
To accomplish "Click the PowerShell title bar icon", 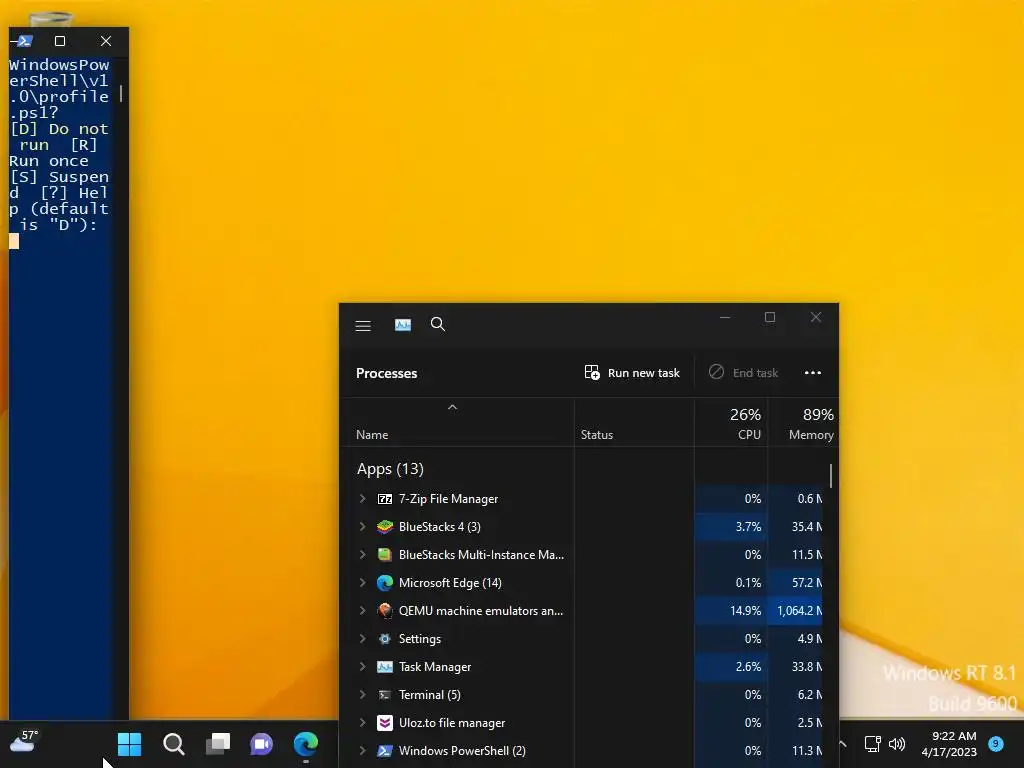I will click(24, 41).
